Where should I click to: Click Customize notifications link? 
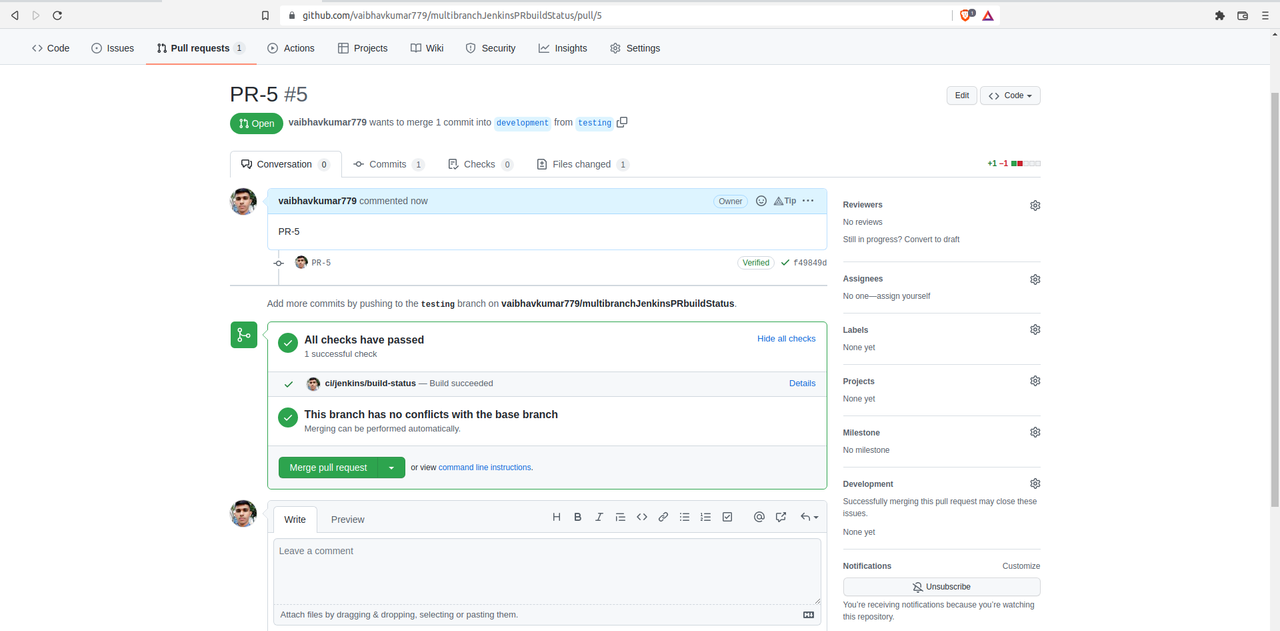(x=1021, y=566)
